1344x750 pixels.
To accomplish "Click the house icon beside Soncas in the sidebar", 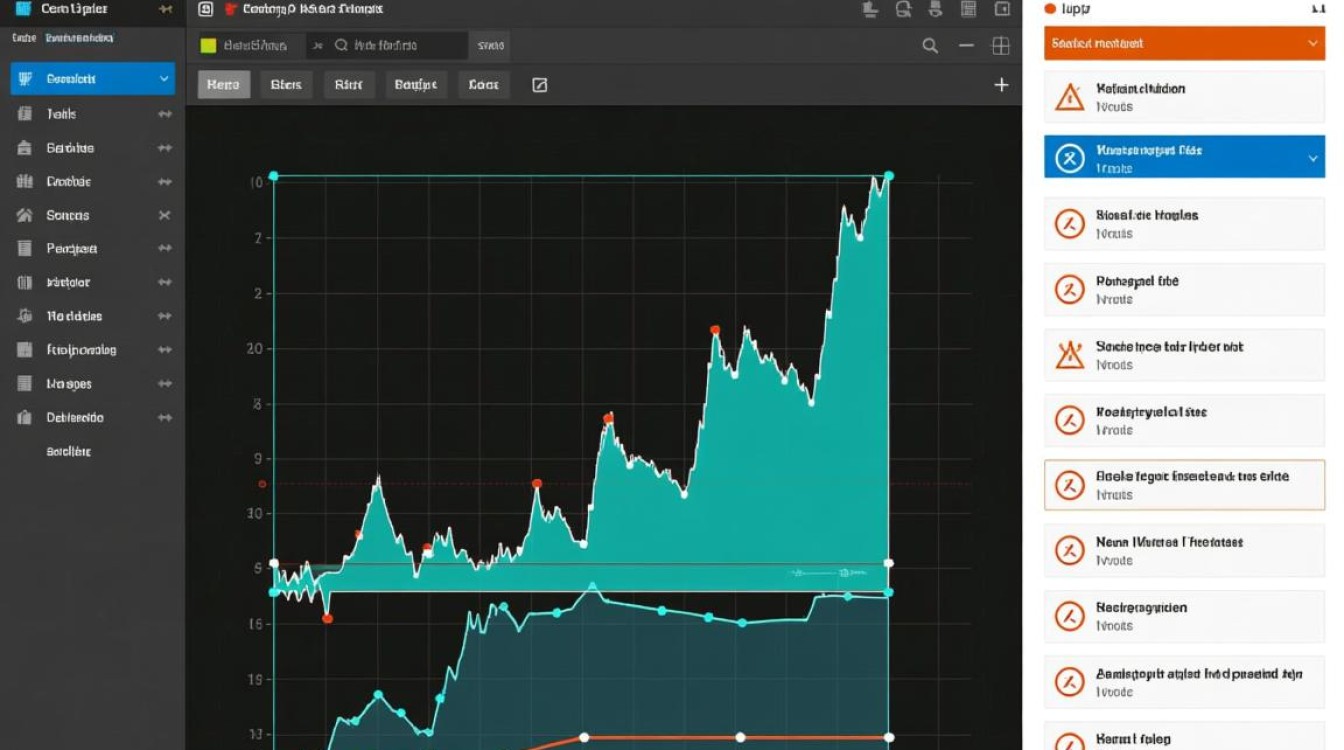I will [x=25, y=215].
